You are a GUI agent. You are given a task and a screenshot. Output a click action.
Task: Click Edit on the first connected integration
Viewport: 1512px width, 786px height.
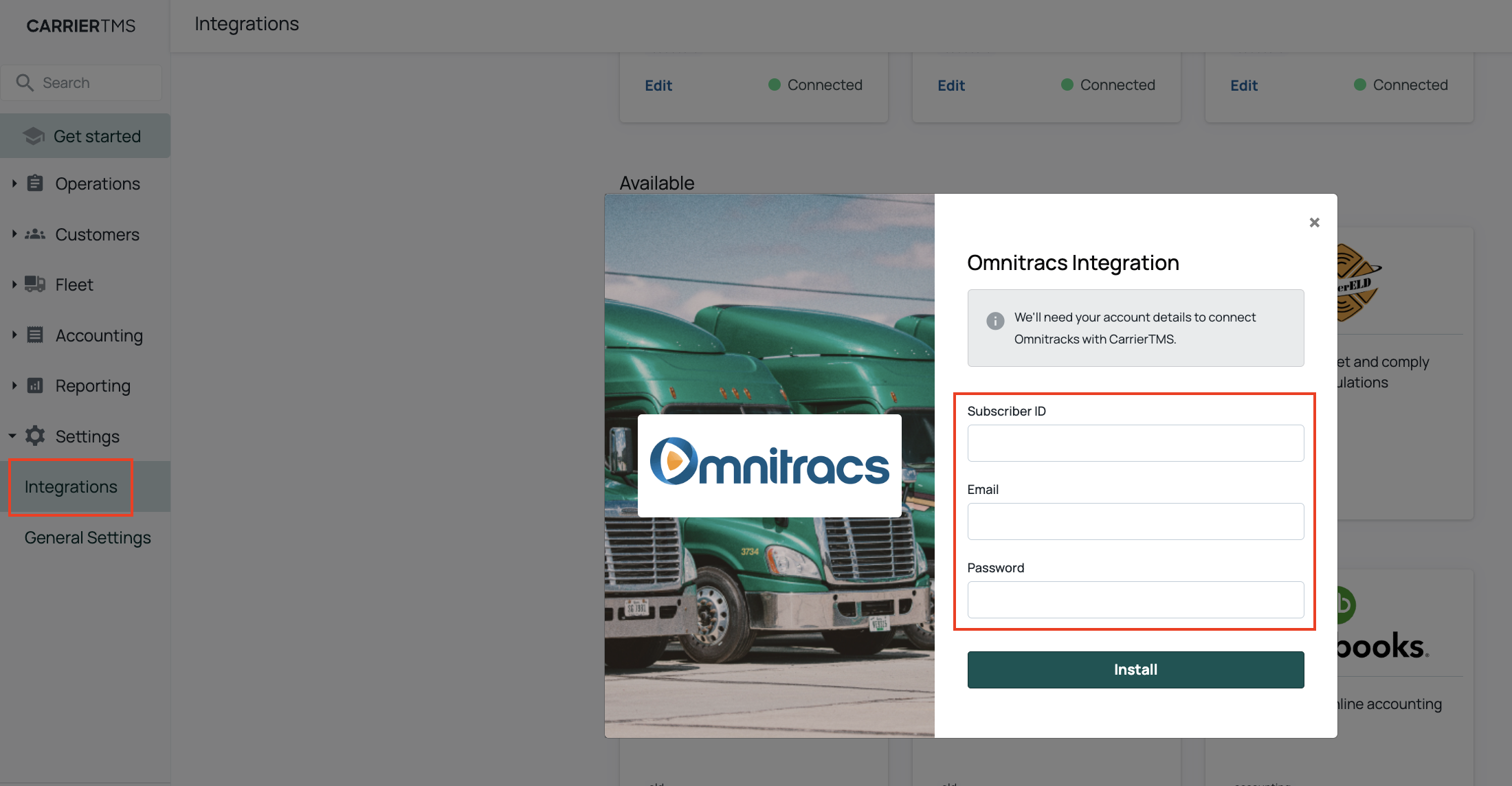coord(658,85)
